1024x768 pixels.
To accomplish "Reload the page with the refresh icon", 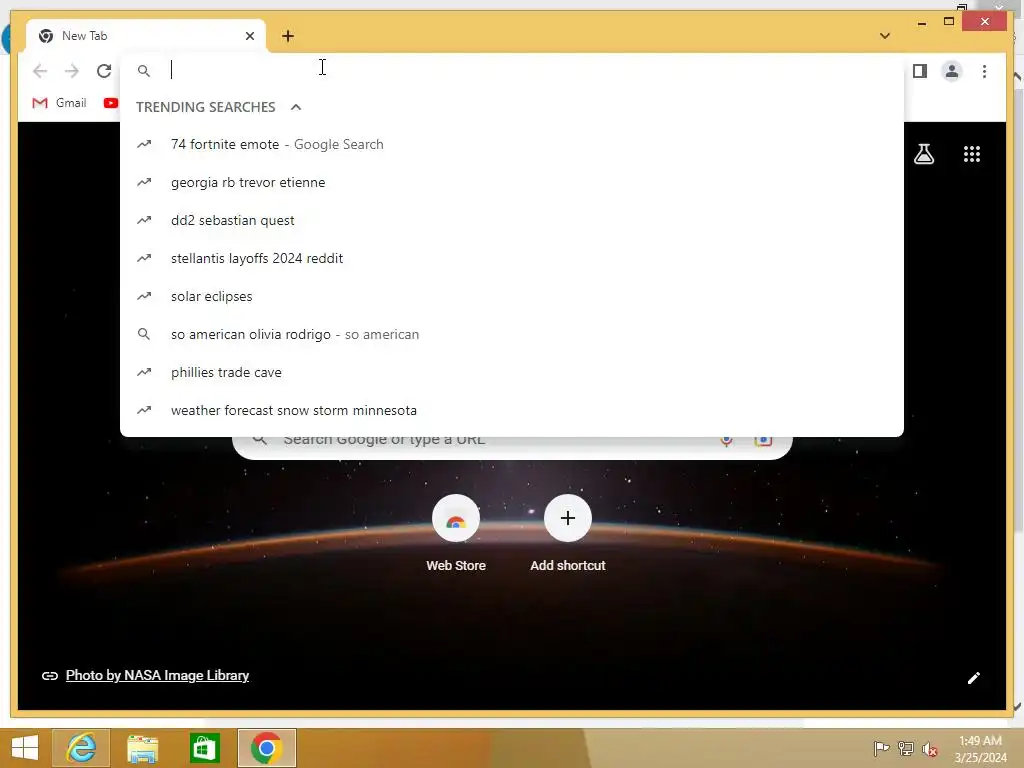I will tap(104, 71).
